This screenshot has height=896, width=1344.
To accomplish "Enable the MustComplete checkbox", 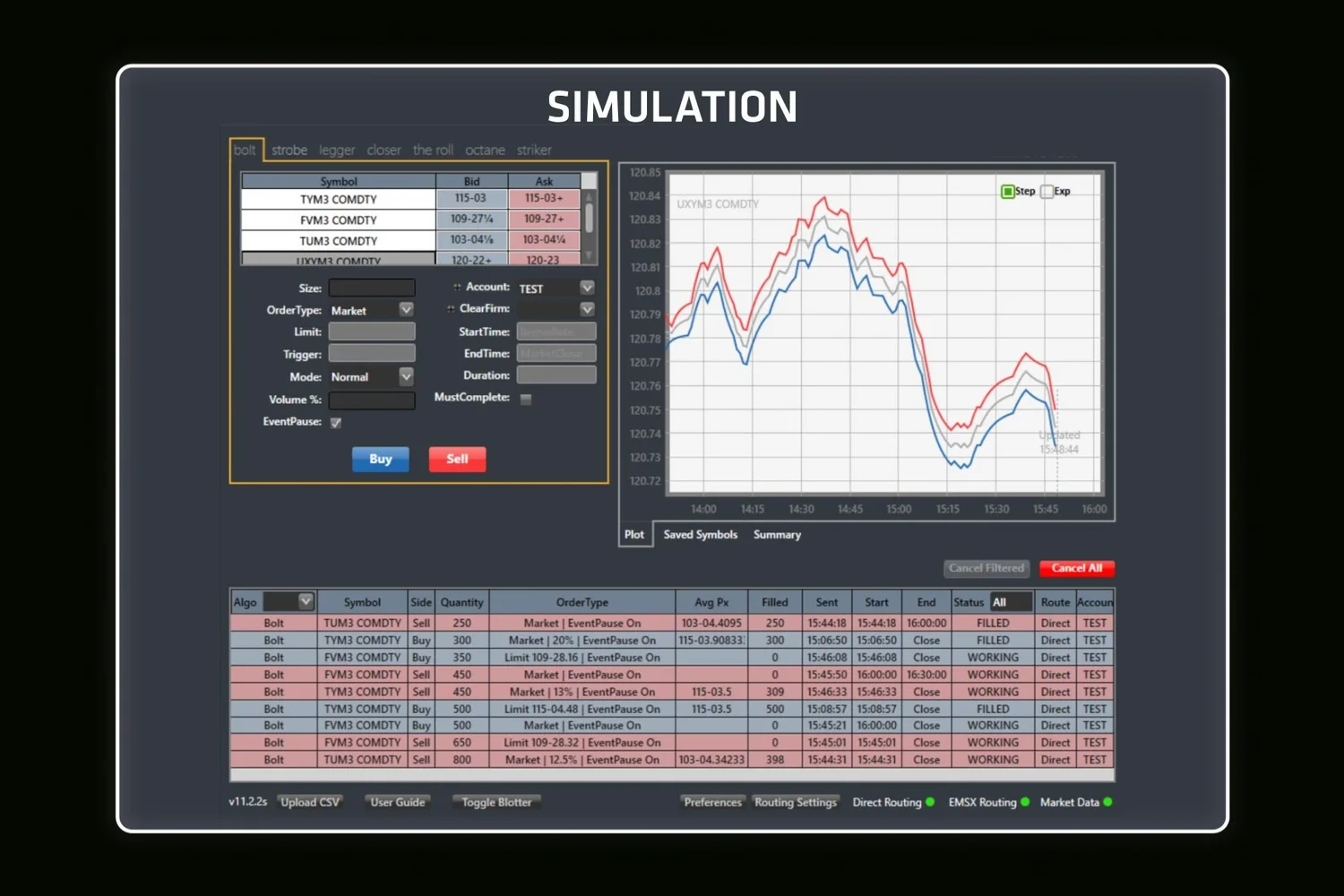I will tap(526, 399).
